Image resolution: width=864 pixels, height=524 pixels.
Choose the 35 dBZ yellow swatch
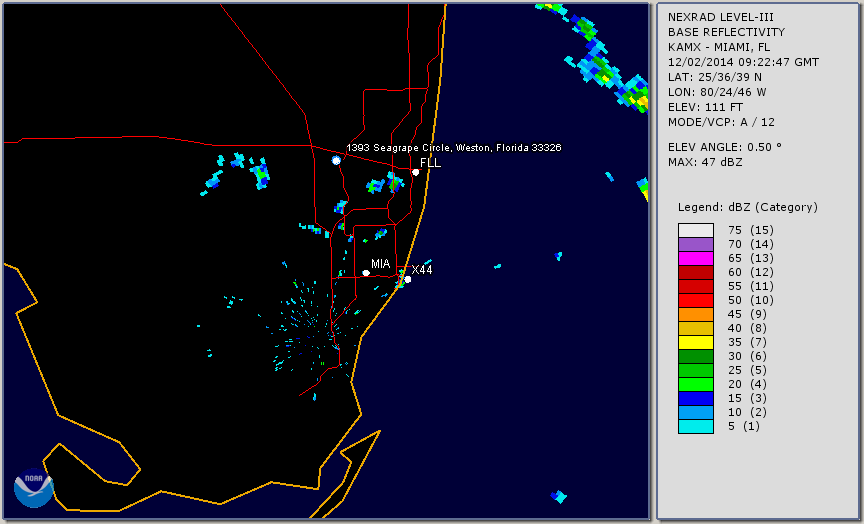pos(696,342)
